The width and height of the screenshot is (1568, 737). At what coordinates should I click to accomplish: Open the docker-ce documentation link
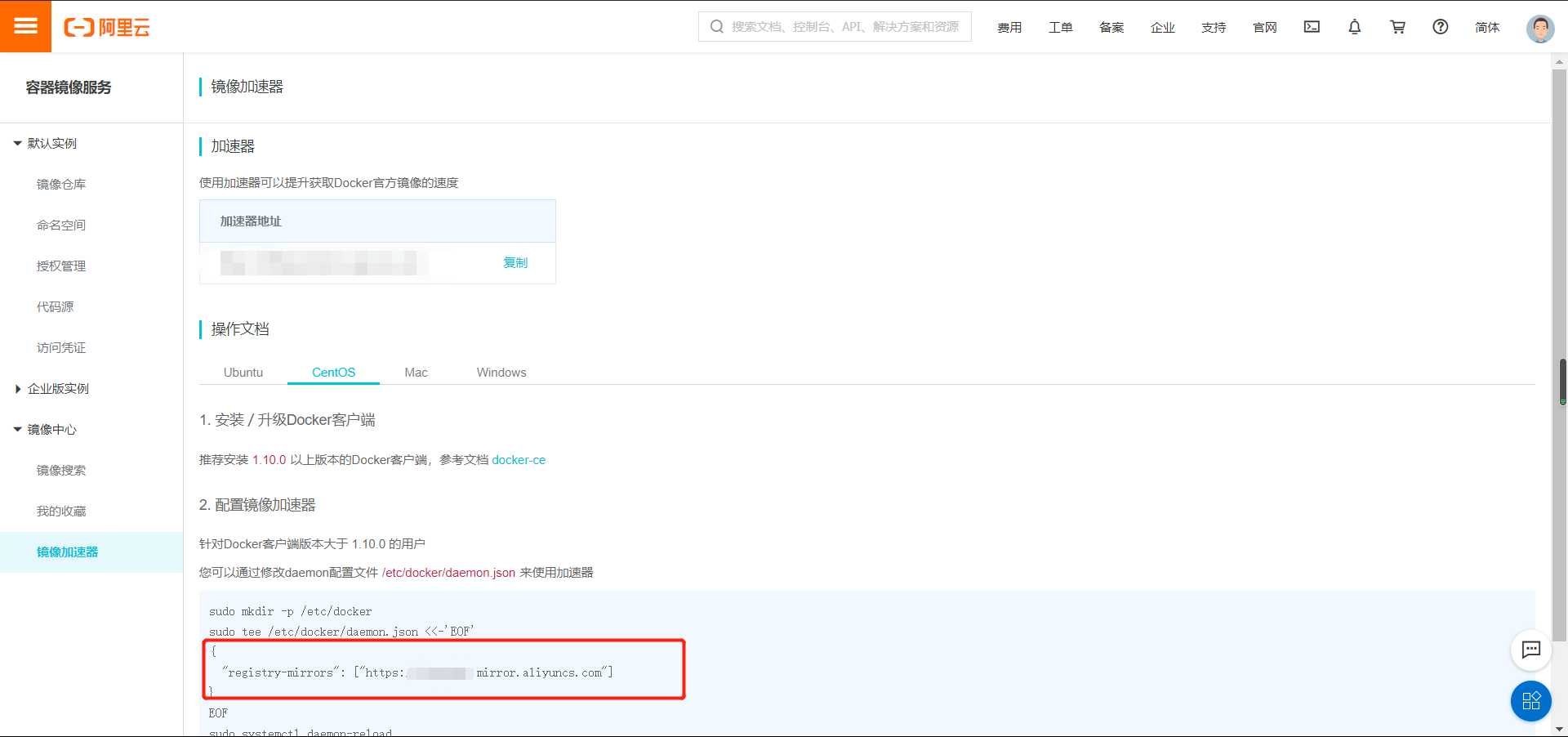(519, 460)
